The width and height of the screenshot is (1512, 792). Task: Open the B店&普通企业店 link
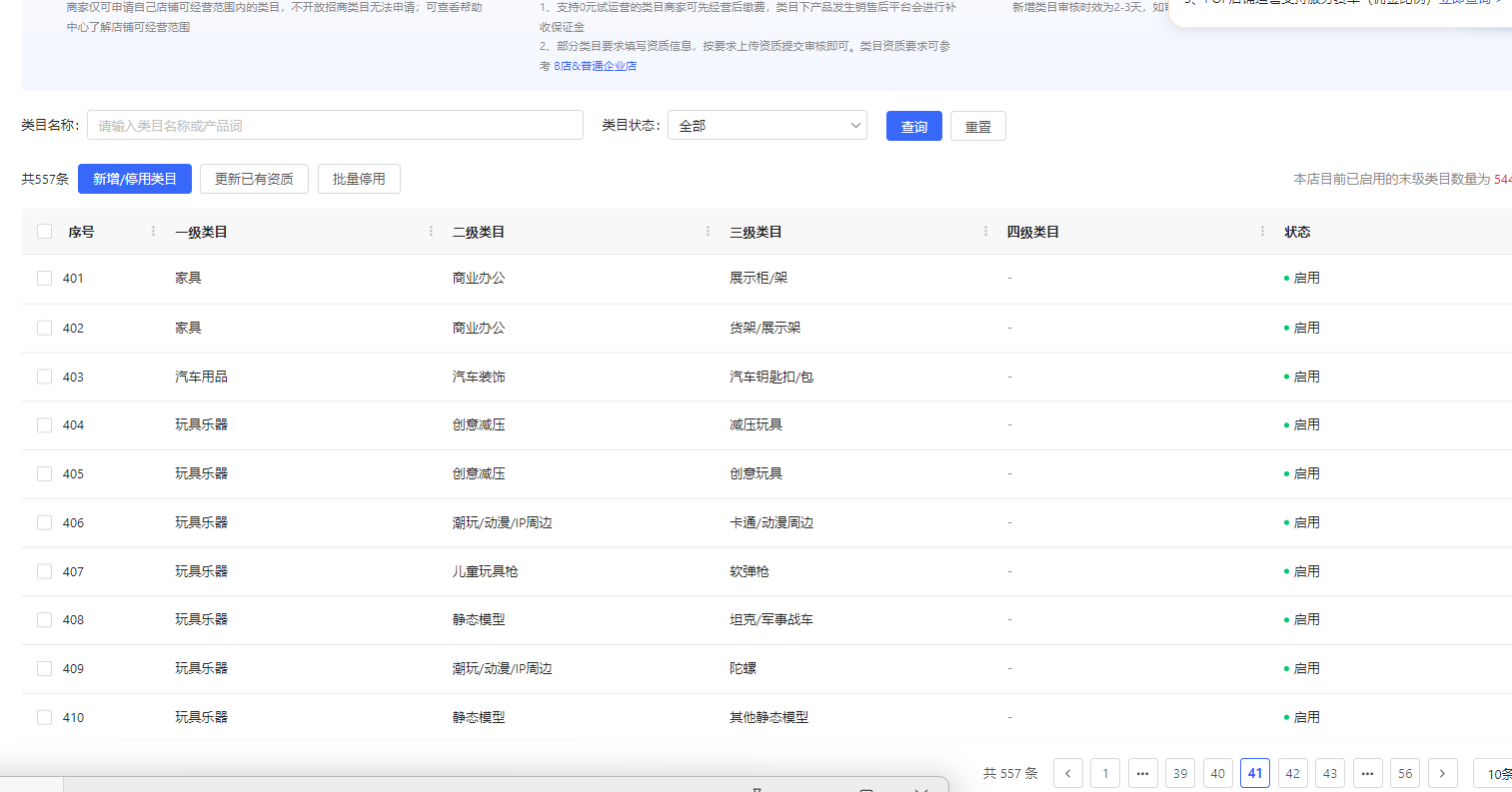pos(595,66)
